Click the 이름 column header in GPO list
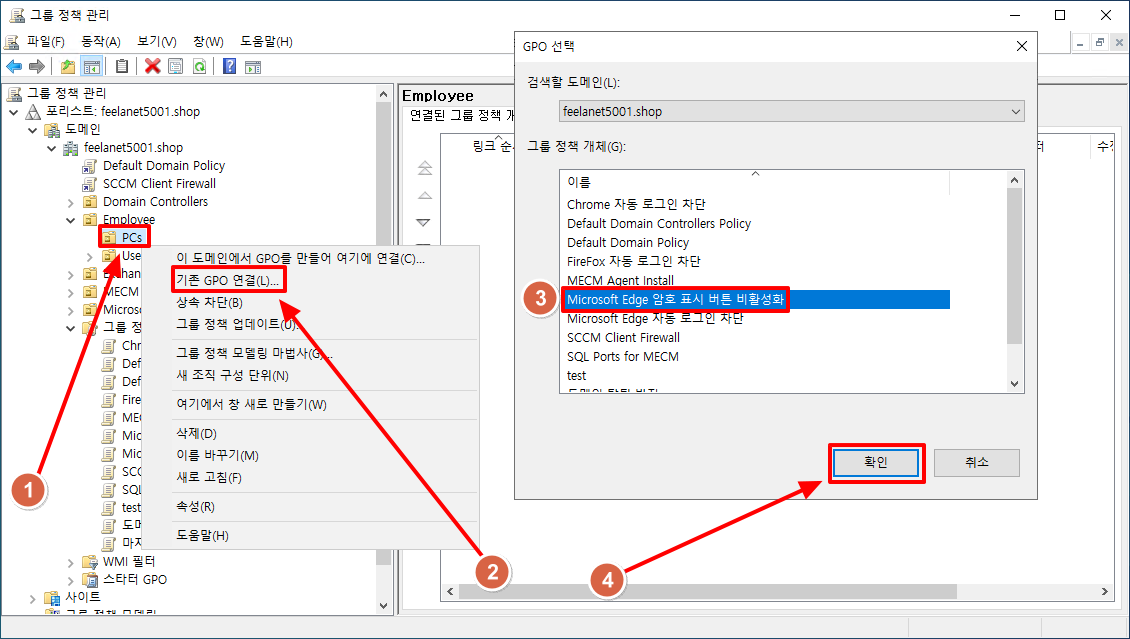This screenshot has width=1130, height=639. tap(755, 183)
